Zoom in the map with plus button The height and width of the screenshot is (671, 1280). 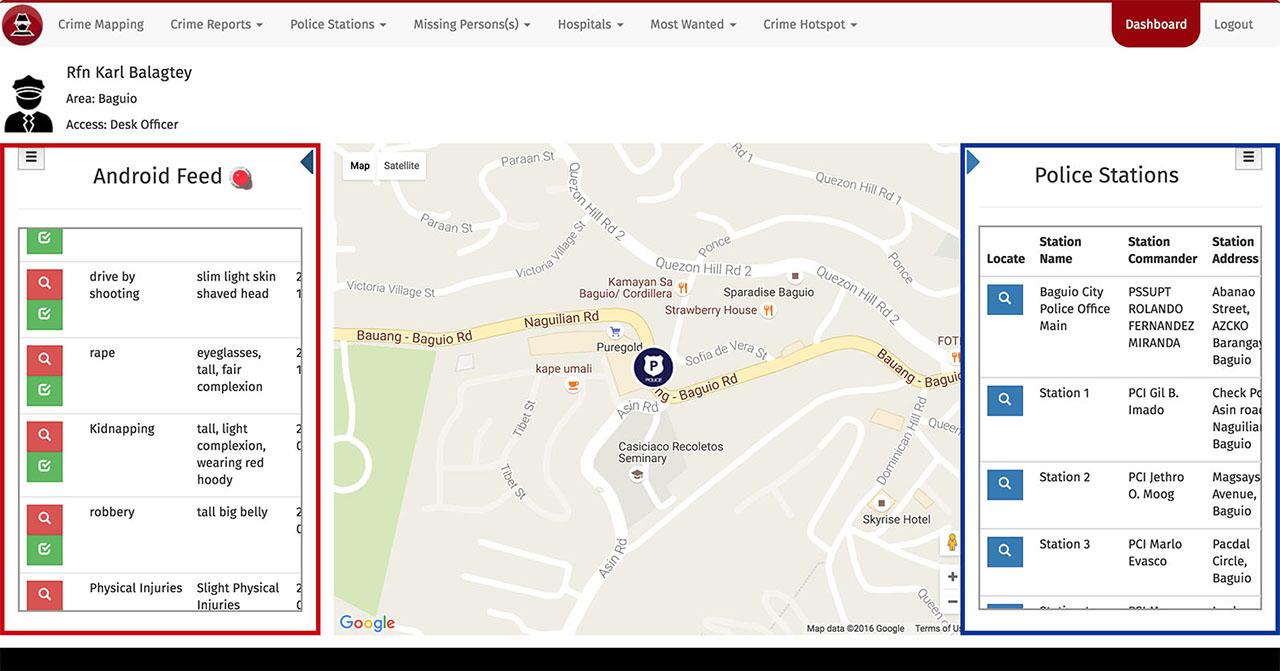[x=952, y=577]
